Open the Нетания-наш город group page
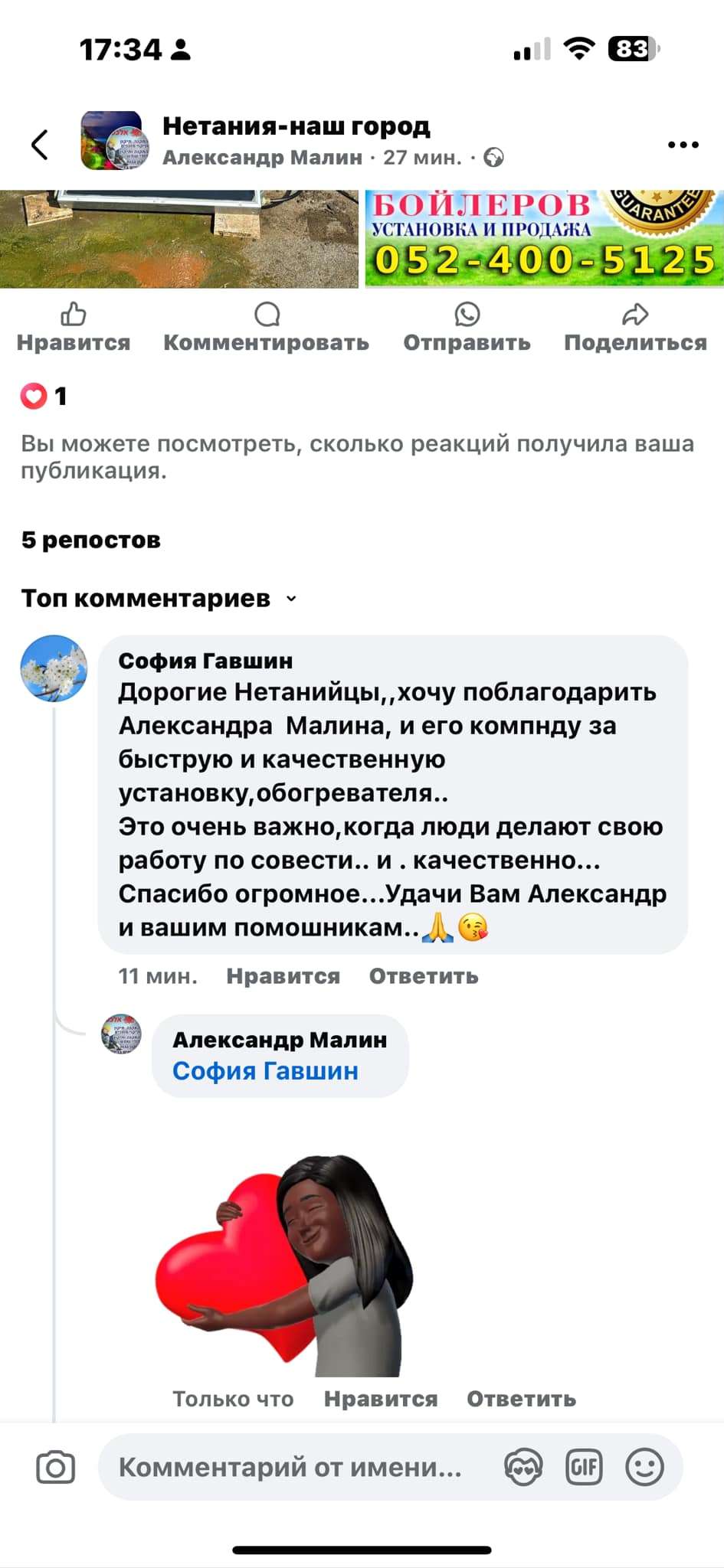The height and width of the screenshot is (1568, 724). coord(296,126)
